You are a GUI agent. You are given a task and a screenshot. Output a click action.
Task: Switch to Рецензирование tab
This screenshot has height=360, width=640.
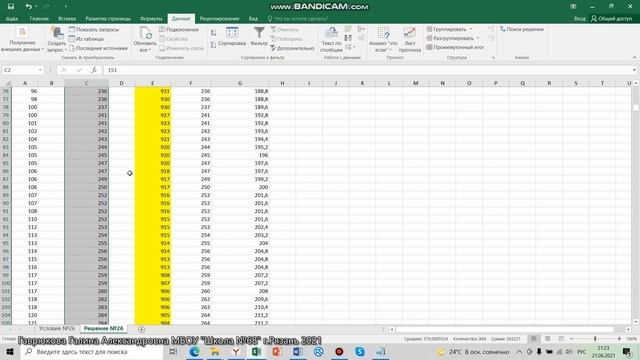pos(219,19)
